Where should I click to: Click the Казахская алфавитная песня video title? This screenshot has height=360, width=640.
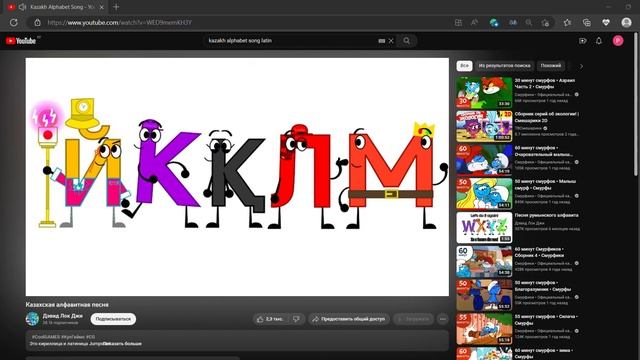[x=67, y=304]
